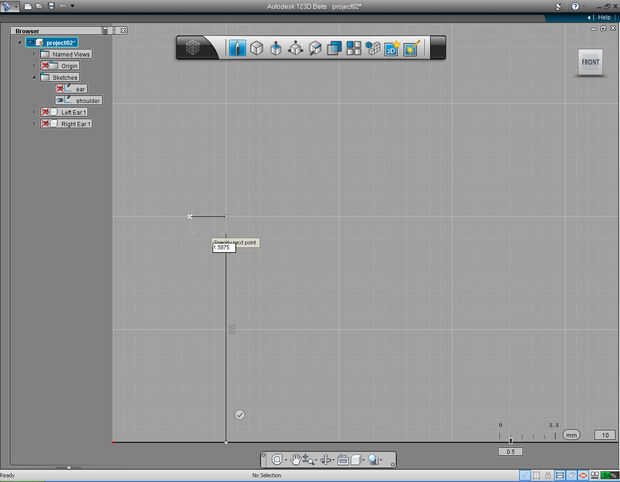This screenshot has width=620, height=482.
Task: Collapse the project02 root node
Action: click(20, 42)
